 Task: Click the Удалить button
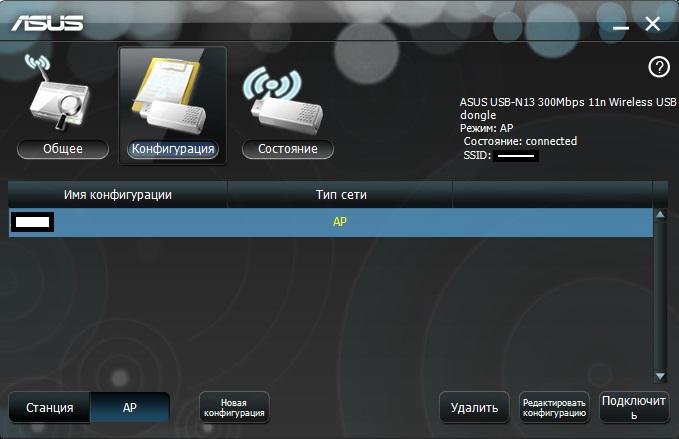click(474, 408)
